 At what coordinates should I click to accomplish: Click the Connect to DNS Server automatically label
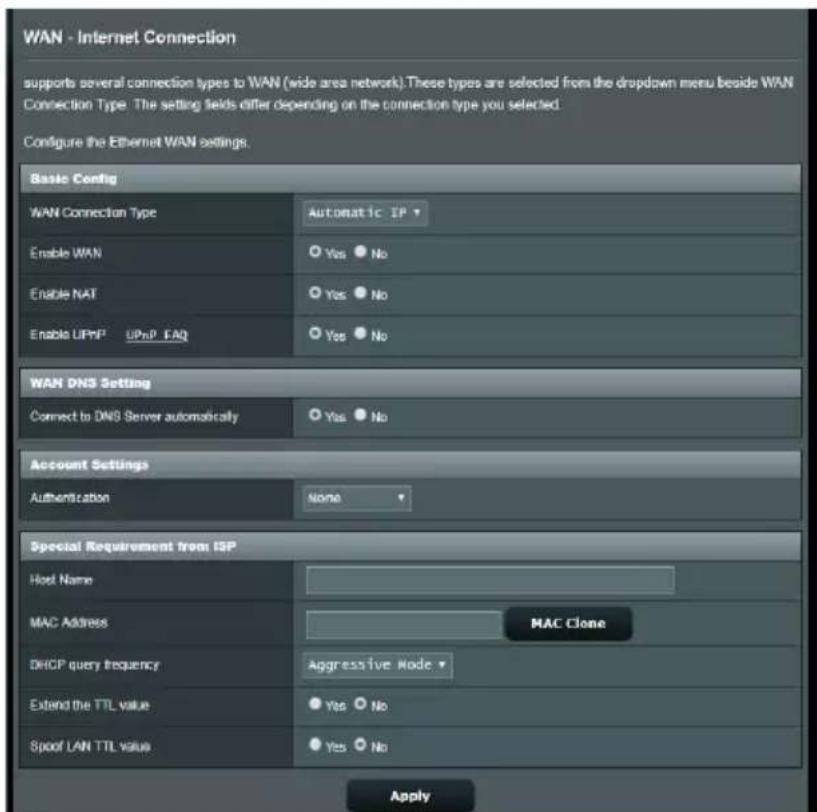coord(134,416)
